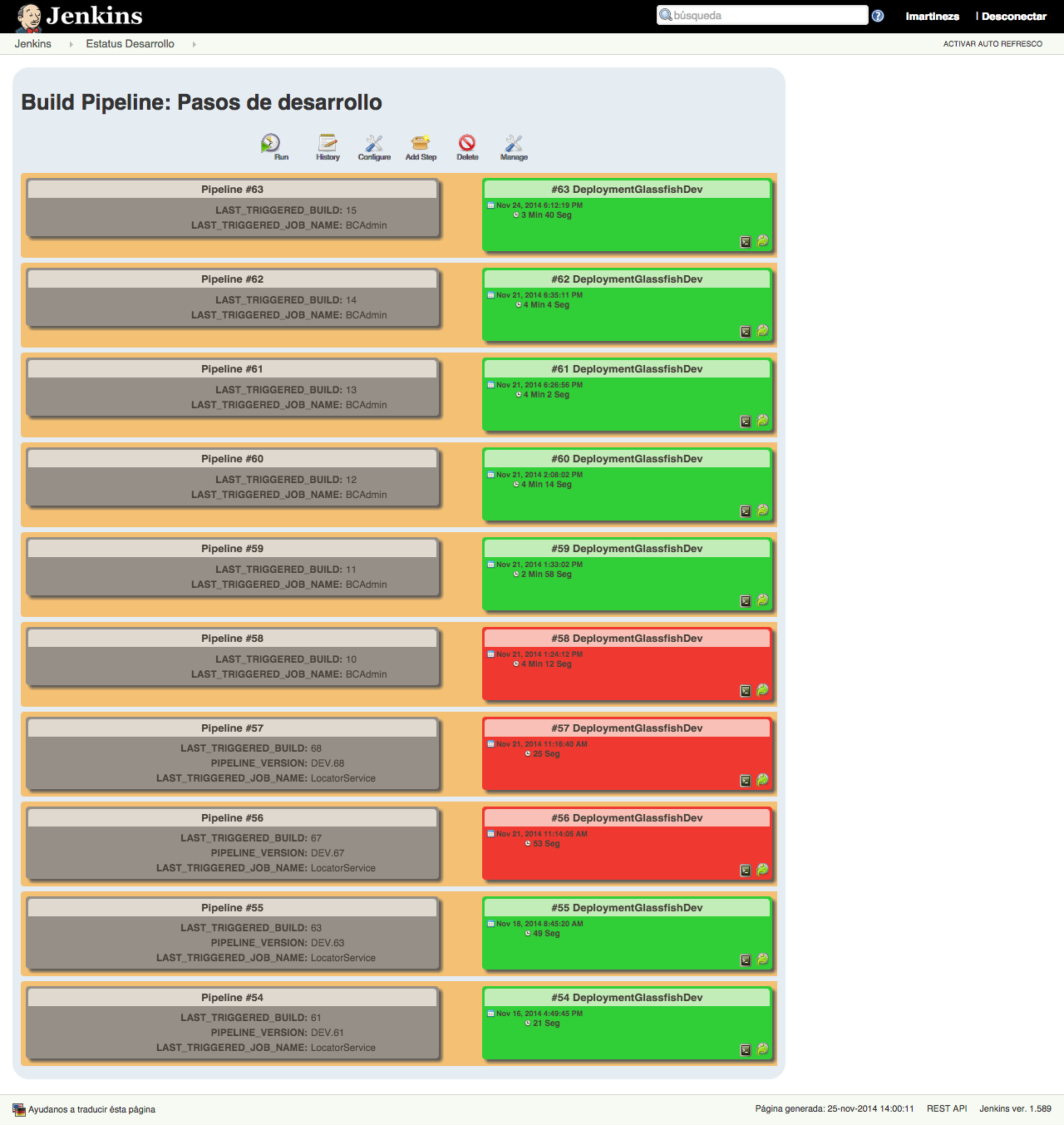Open #54 DeploymentGlassfishDev build title
The image size is (1064, 1125).
click(627, 998)
